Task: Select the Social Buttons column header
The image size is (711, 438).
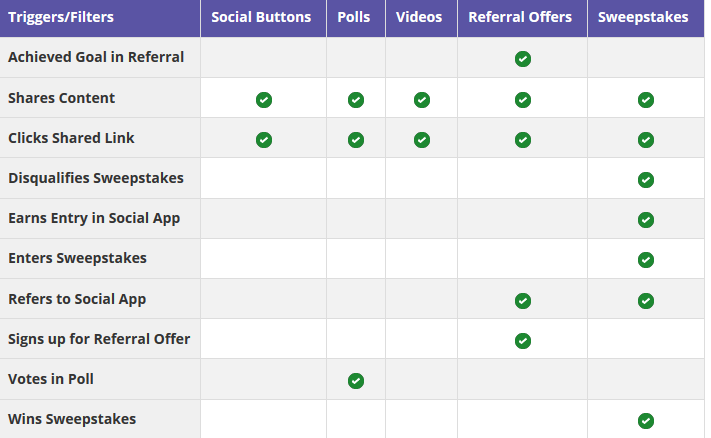Action: (x=261, y=18)
